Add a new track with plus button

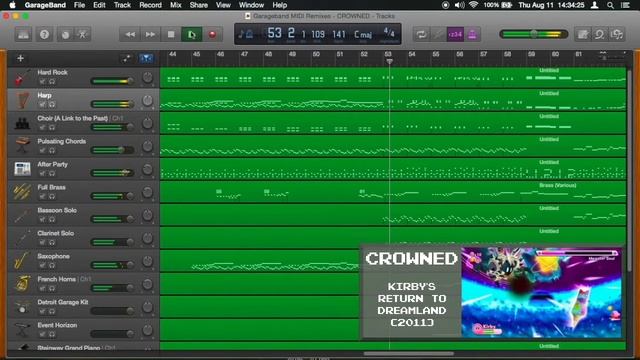click(x=20, y=58)
